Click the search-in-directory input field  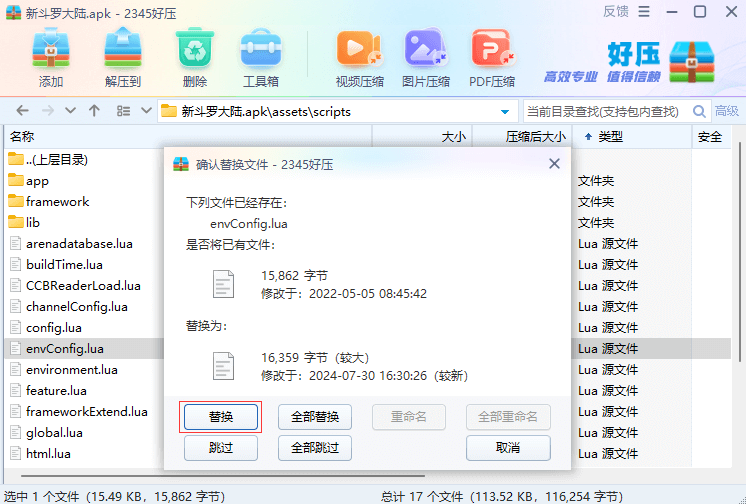604,111
